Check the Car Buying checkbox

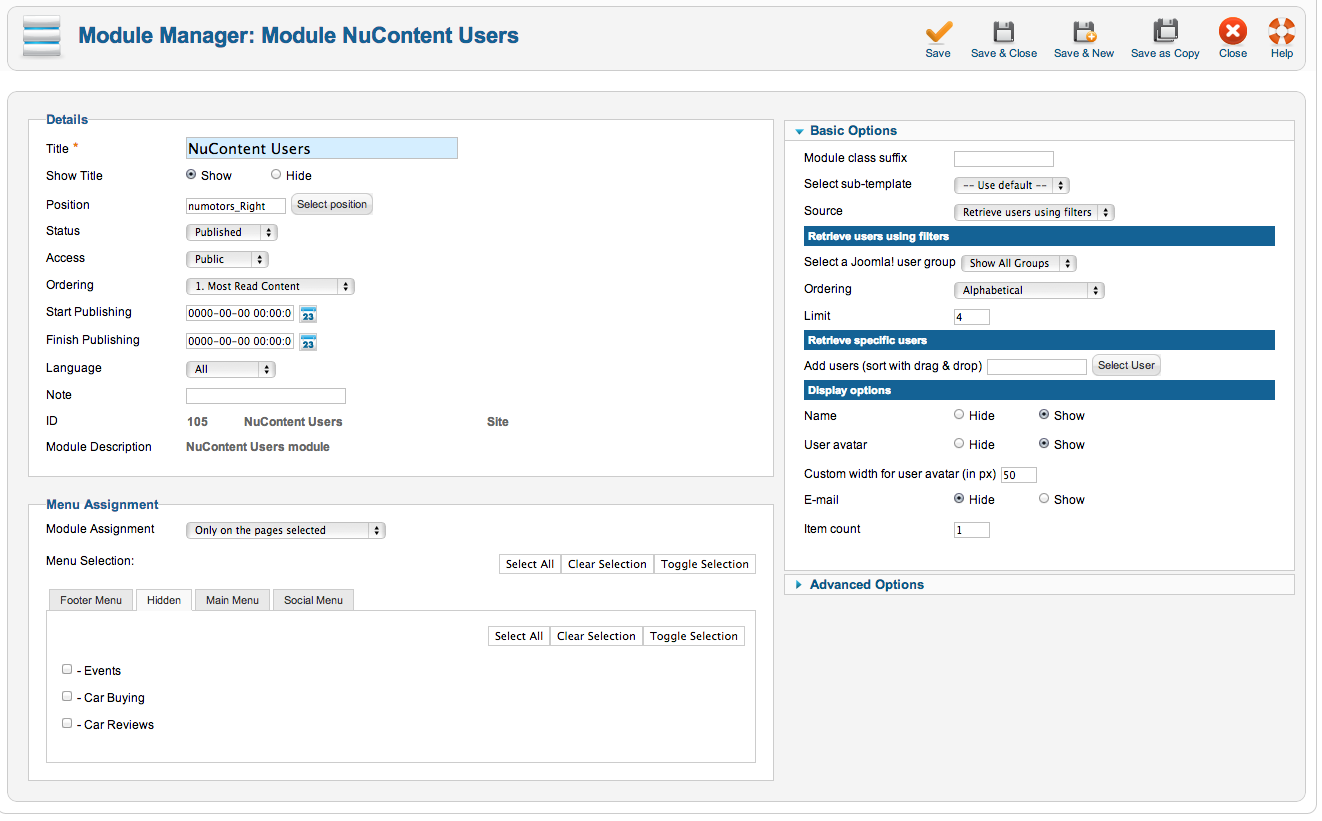(x=67, y=696)
